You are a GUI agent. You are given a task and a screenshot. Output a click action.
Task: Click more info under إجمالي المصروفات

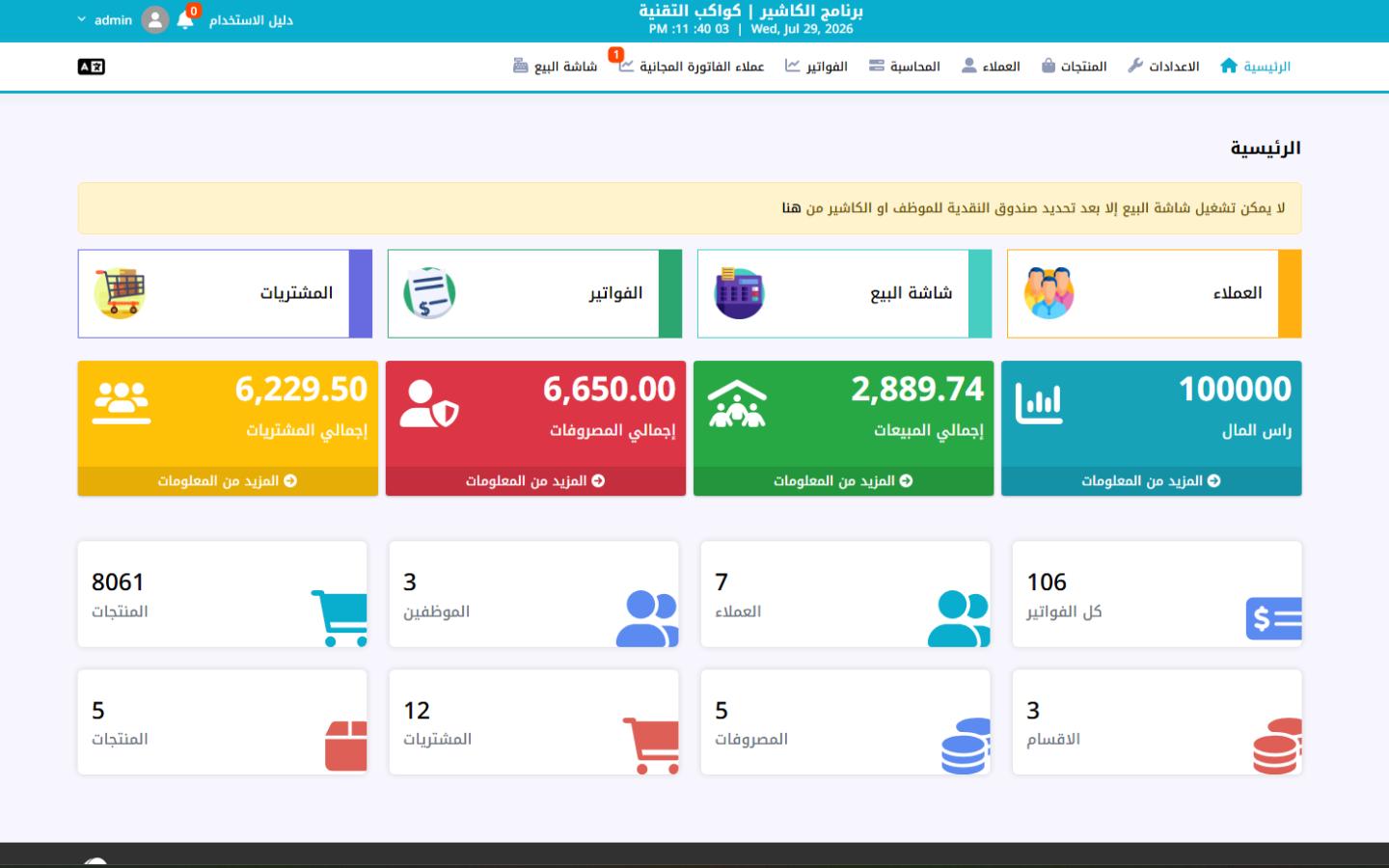pos(535,480)
